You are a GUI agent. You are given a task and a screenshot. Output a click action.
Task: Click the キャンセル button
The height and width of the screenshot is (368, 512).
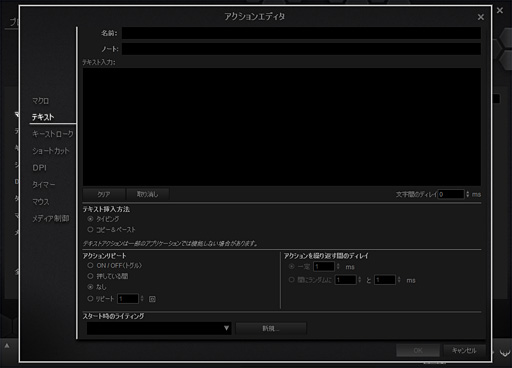(464, 350)
